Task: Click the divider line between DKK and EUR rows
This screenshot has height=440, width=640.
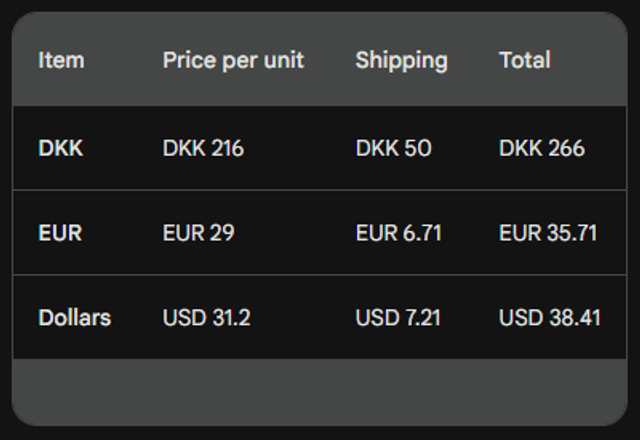Action: pos(320,190)
